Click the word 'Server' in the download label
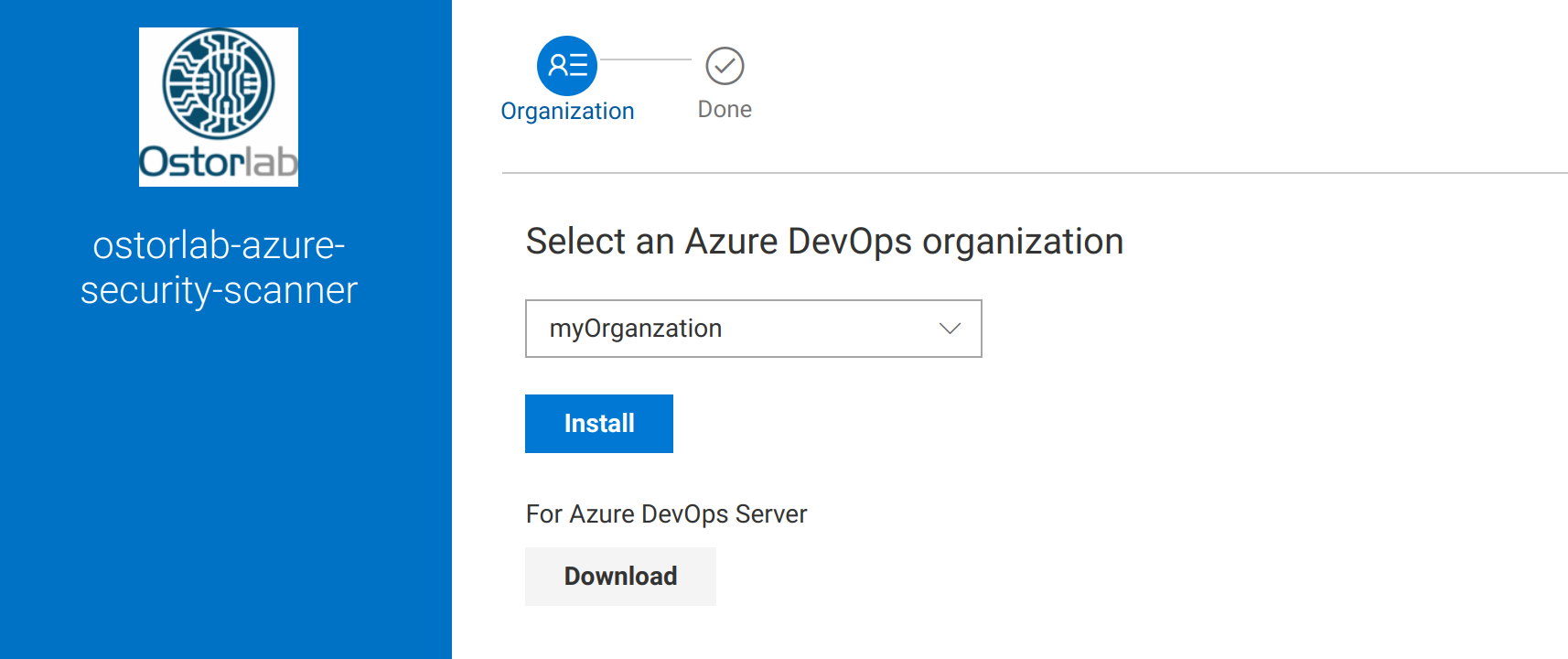 (771, 514)
